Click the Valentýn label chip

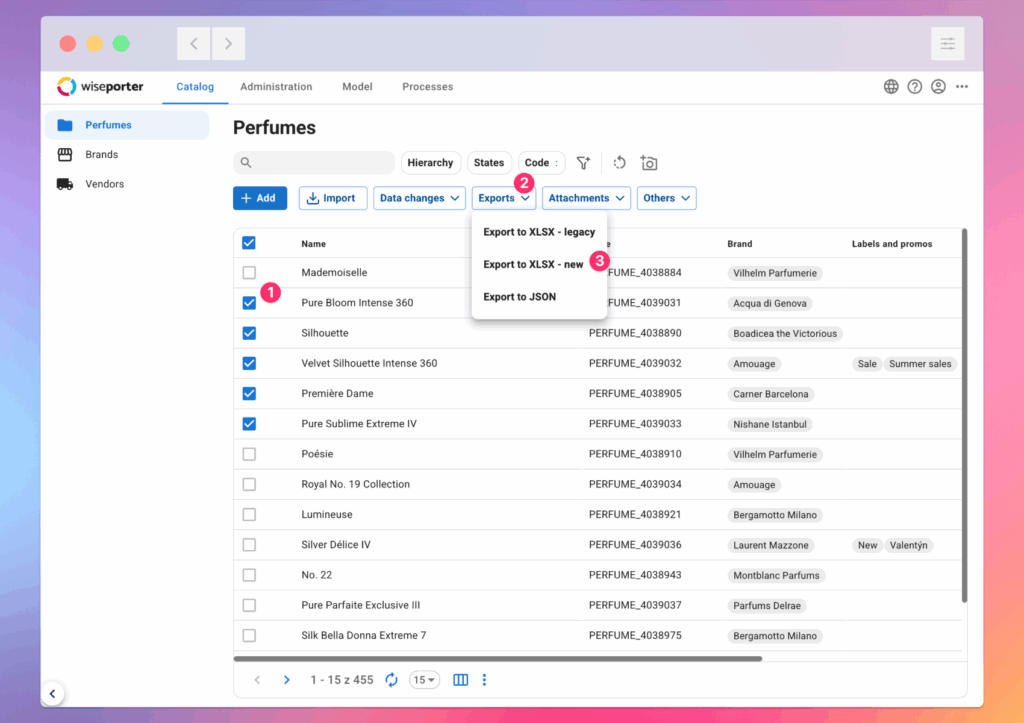pyautogui.click(x=908, y=545)
